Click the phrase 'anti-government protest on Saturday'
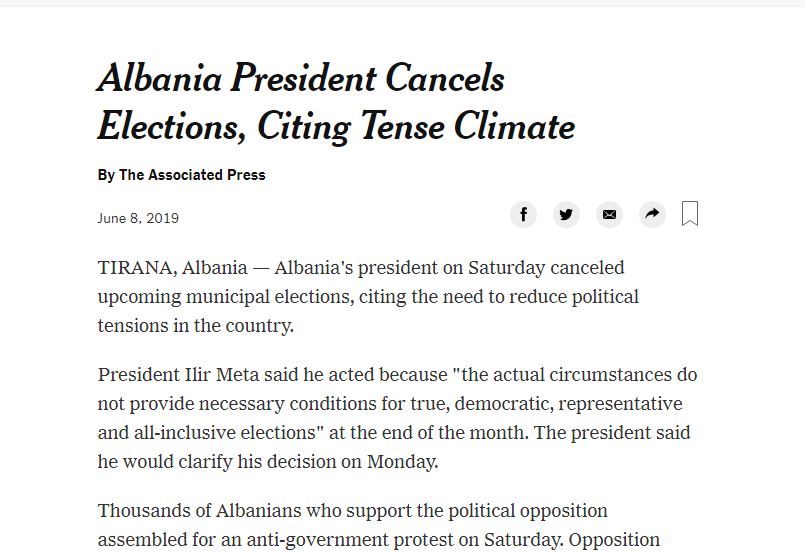805x557 pixels. click(x=411, y=540)
